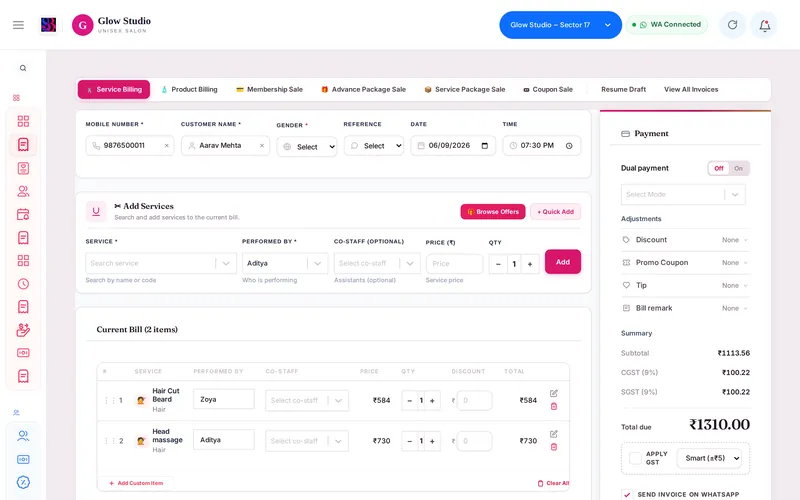Edit the Head massage row

click(x=554, y=434)
